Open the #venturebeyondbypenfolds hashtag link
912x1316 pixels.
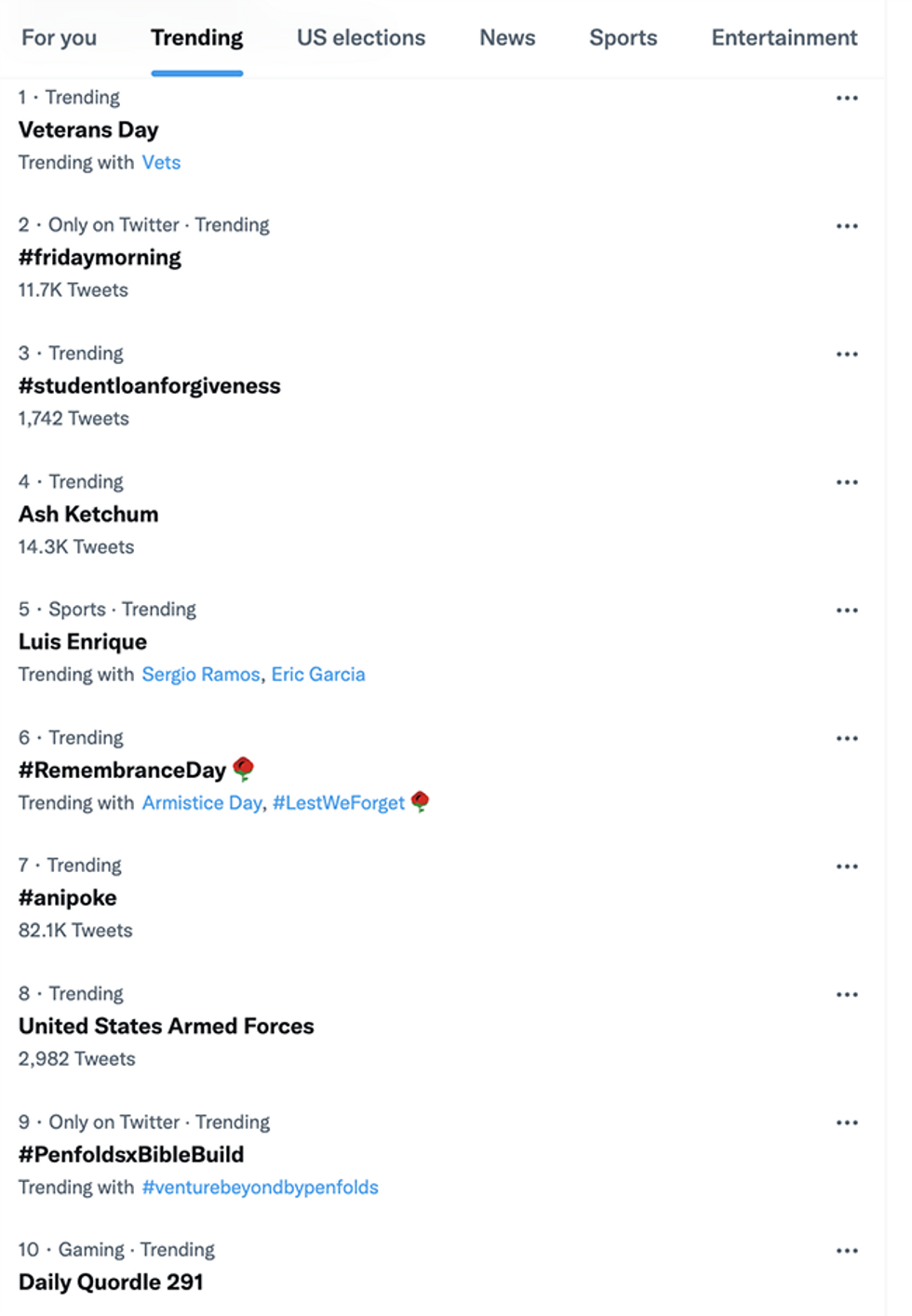pyautogui.click(x=260, y=1188)
